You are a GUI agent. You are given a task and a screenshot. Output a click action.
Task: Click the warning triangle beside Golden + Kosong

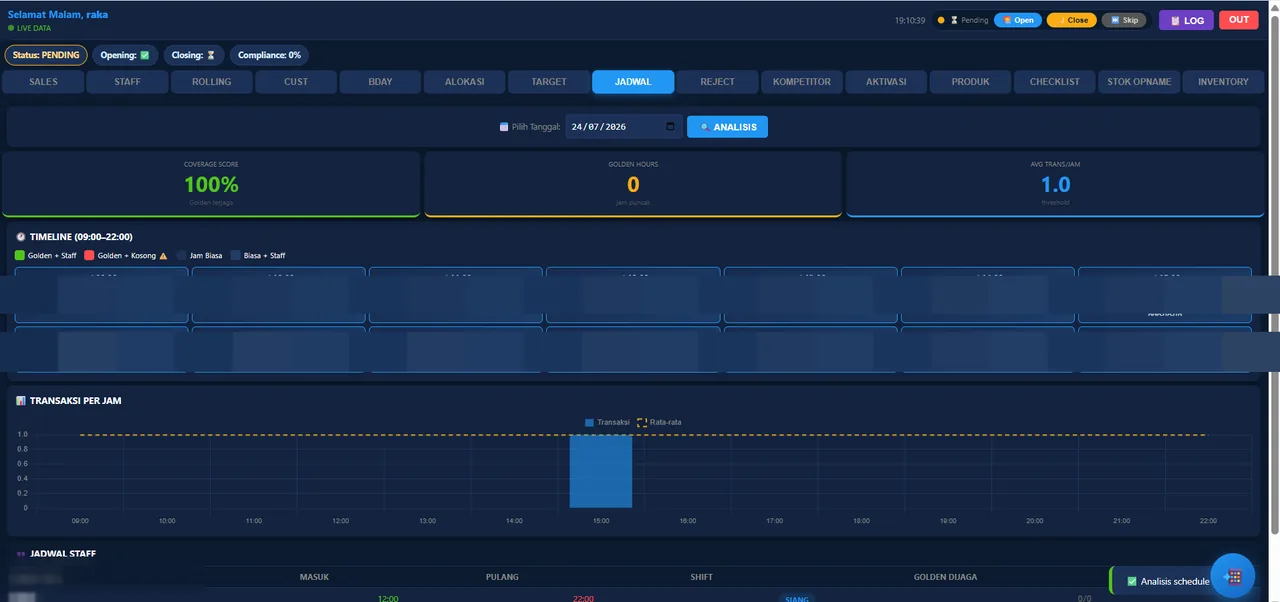163,256
